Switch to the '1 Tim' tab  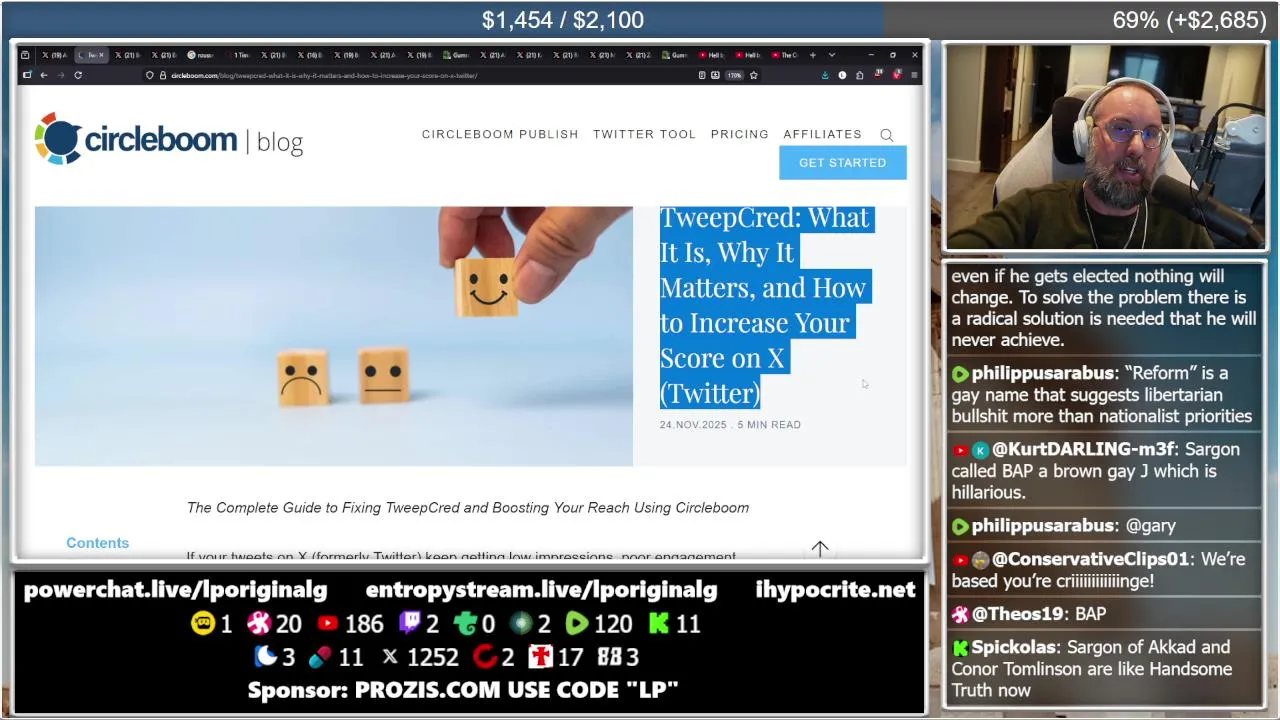(x=238, y=55)
